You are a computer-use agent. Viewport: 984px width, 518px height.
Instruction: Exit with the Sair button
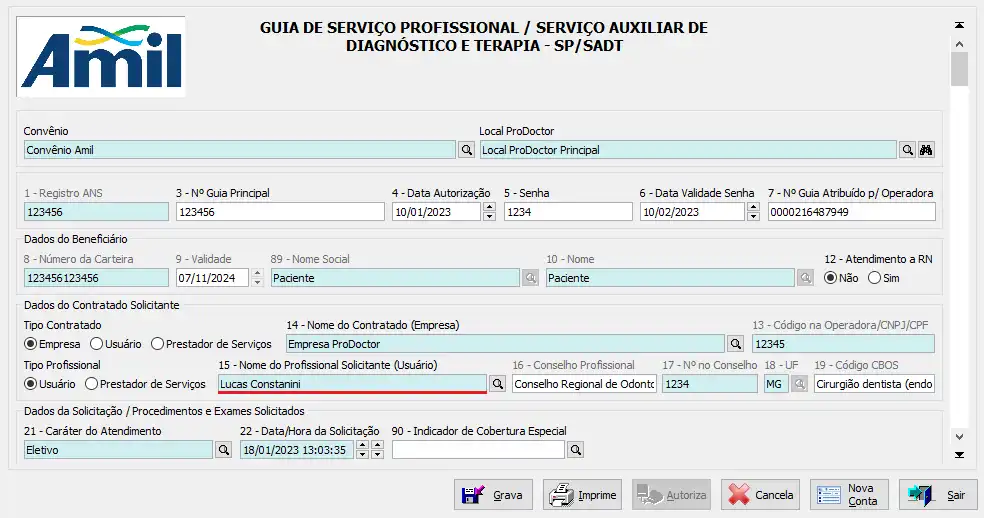click(x=938, y=495)
